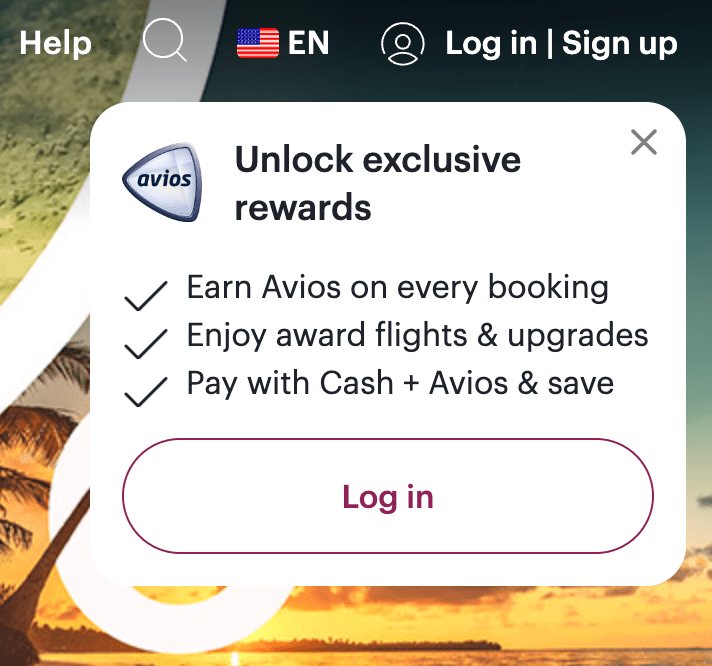Viewport: 712px width, 666px height.
Task: Click checkmark beside Earn Avios on every booking
Action: [x=146, y=296]
